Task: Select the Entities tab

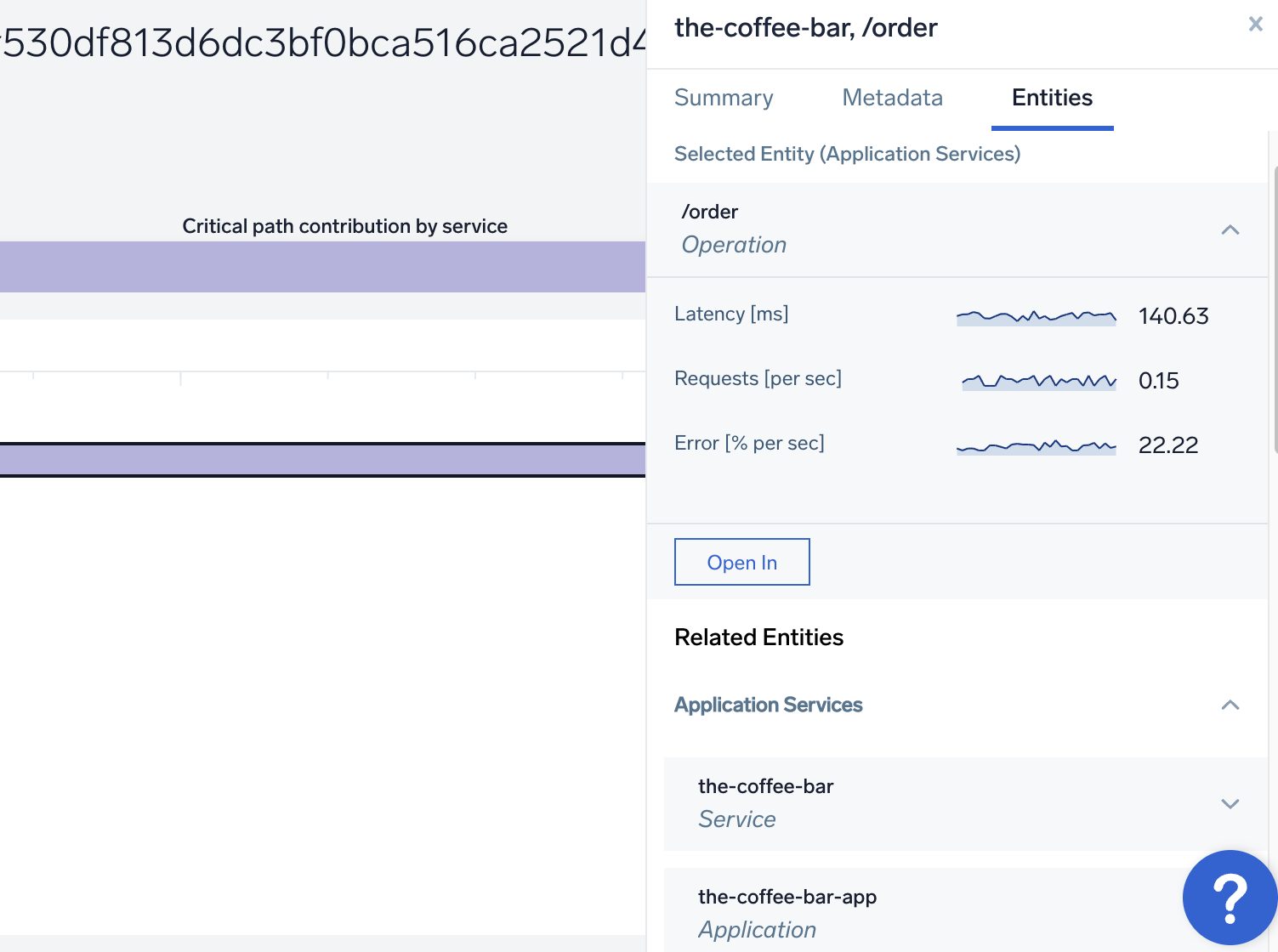Action: 1052,98
